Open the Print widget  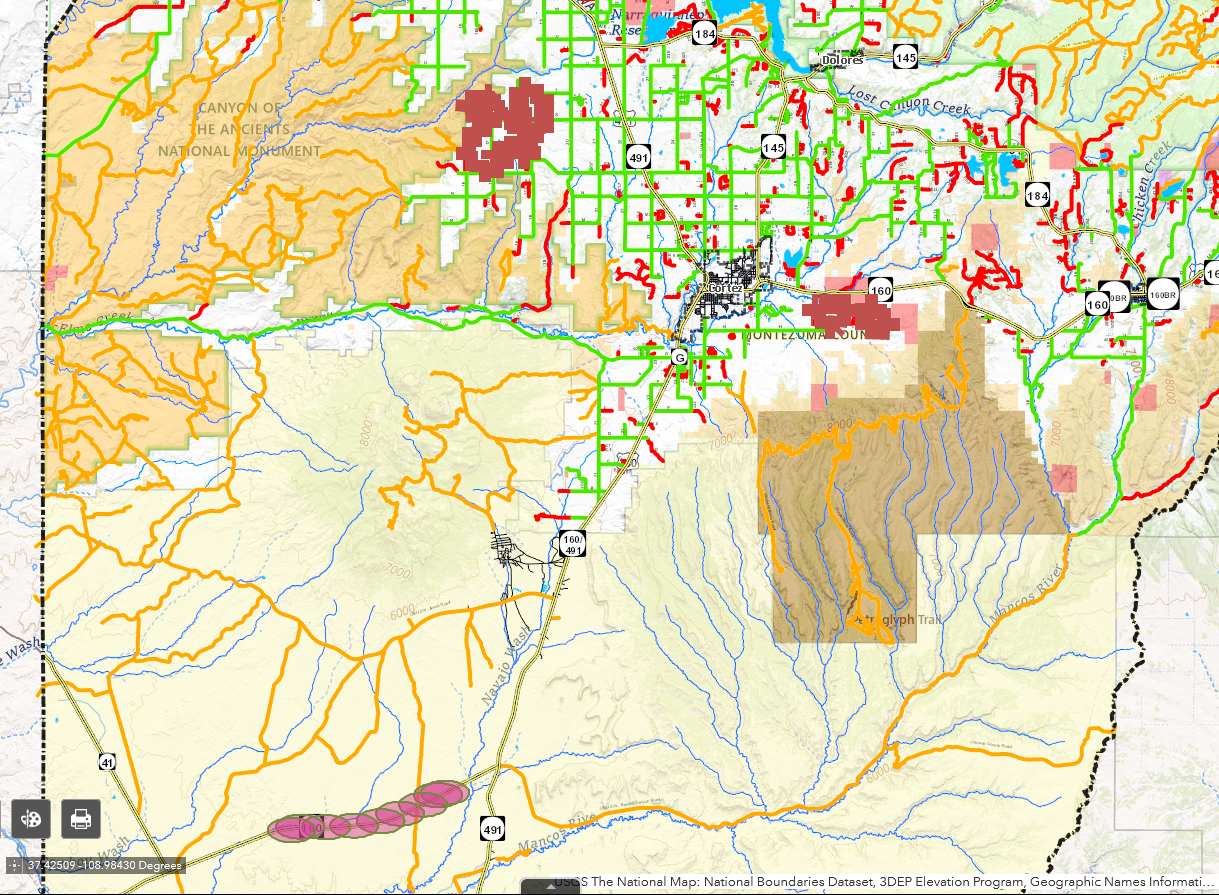[x=81, y=819]
